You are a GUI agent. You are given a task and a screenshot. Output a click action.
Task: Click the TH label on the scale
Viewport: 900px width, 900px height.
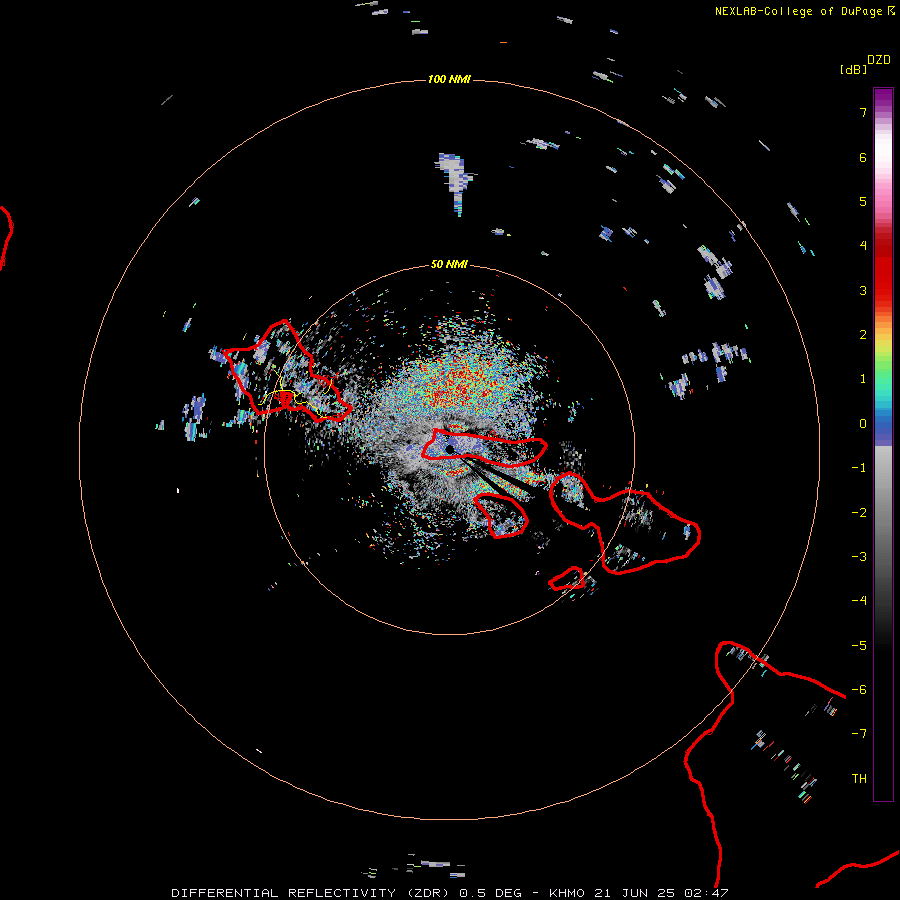[x=859, y=779]
